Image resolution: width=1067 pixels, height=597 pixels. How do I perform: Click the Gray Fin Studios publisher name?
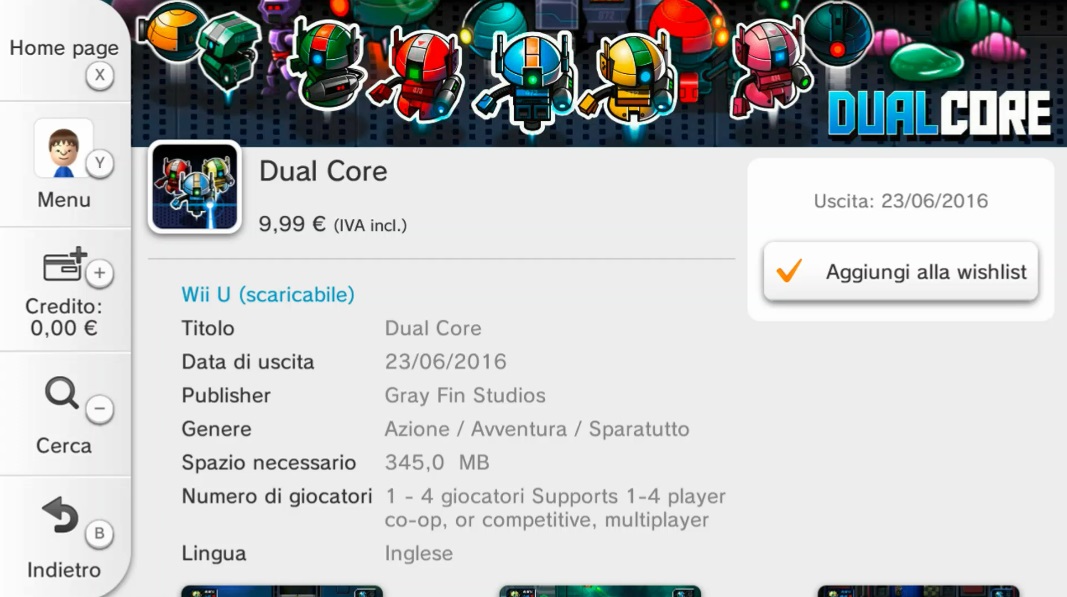(465, 396)
